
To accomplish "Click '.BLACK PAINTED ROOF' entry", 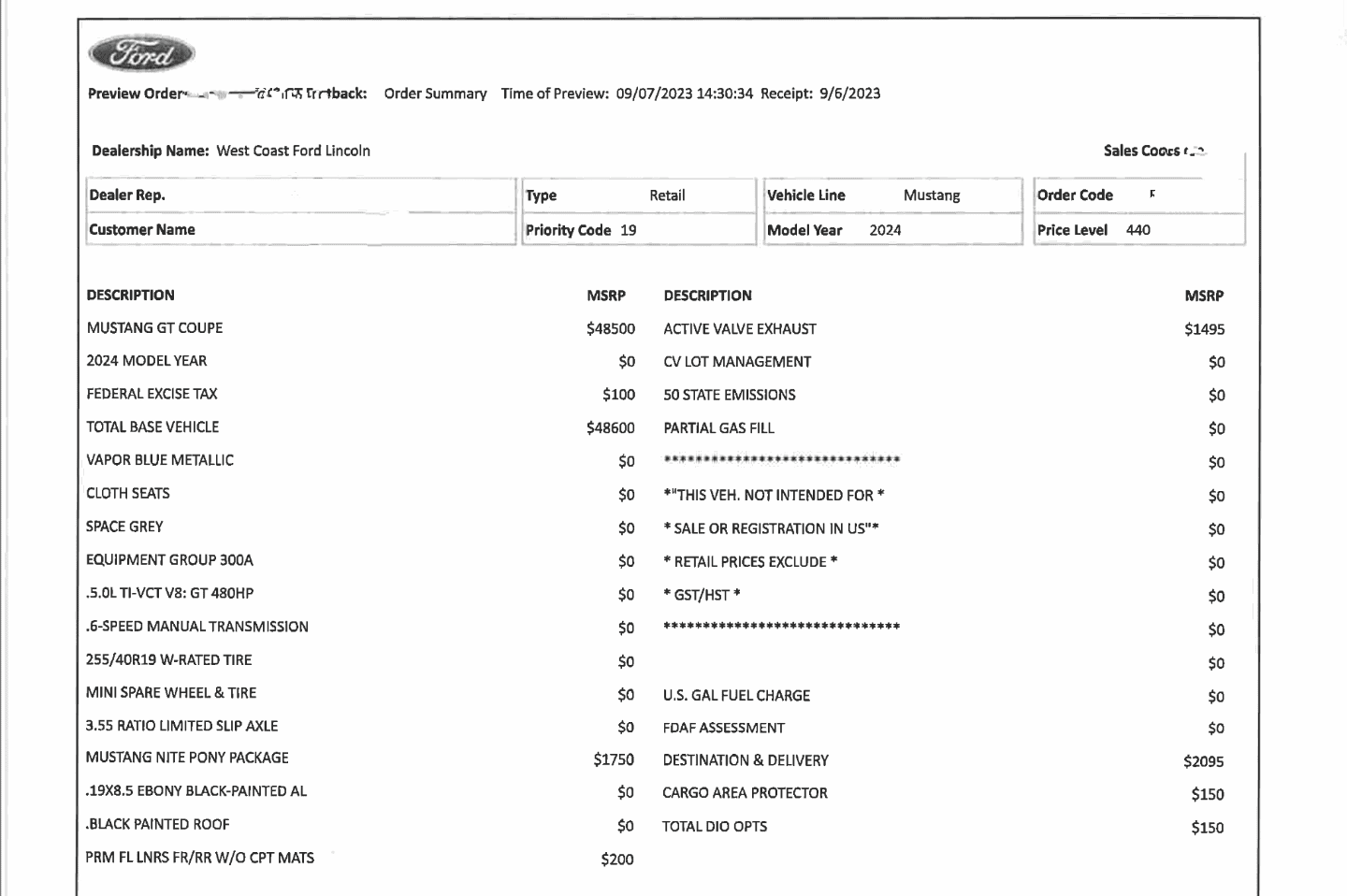I will point(157,824).
